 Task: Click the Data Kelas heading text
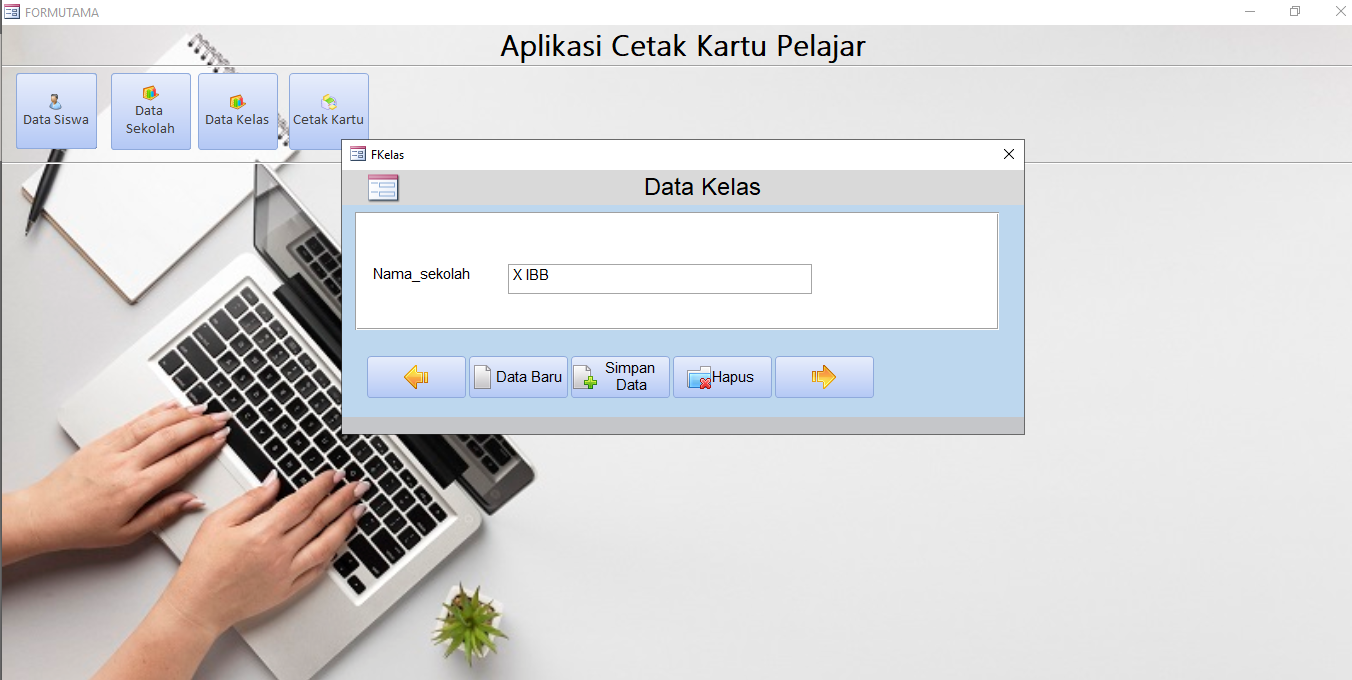[x=702, y=187]
